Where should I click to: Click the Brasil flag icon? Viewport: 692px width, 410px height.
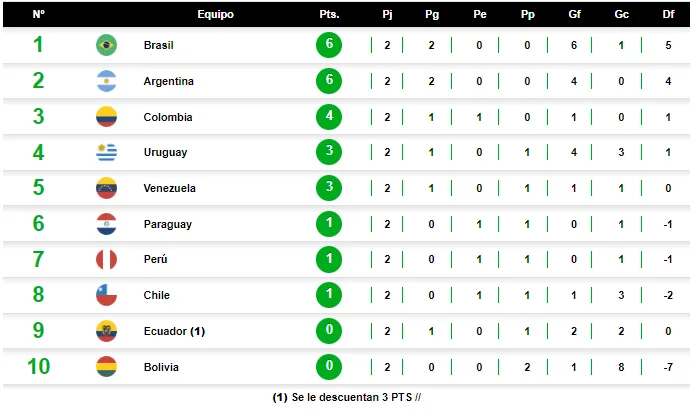click(106, 45)
